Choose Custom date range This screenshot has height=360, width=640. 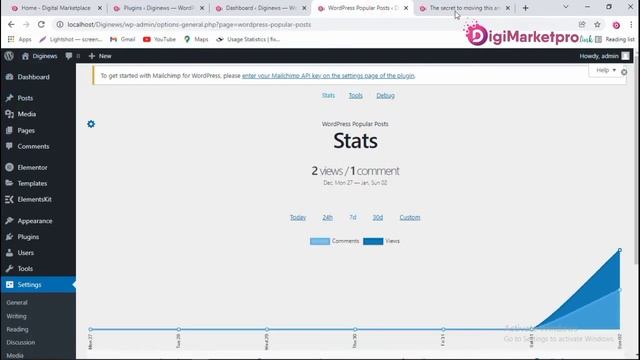[410, 218]
